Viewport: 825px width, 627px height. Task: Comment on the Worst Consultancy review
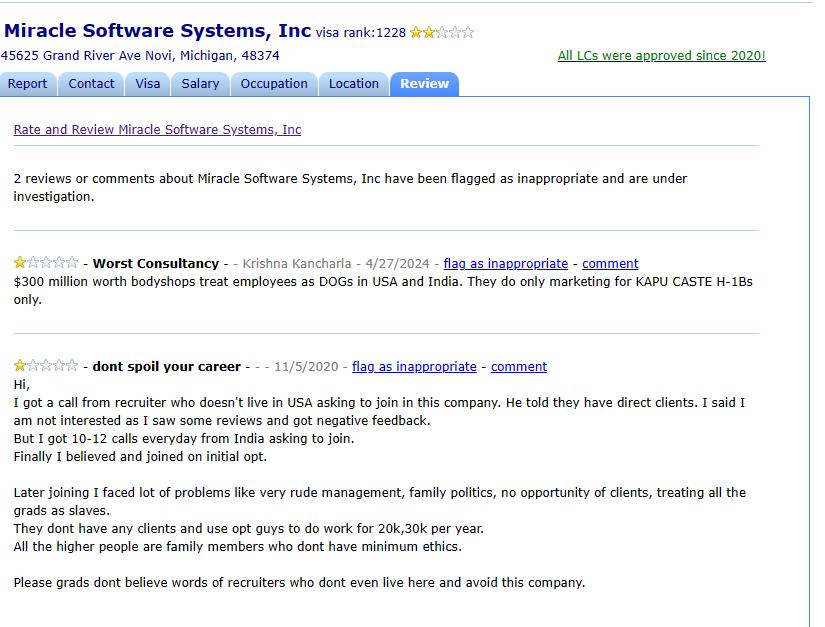610,264
